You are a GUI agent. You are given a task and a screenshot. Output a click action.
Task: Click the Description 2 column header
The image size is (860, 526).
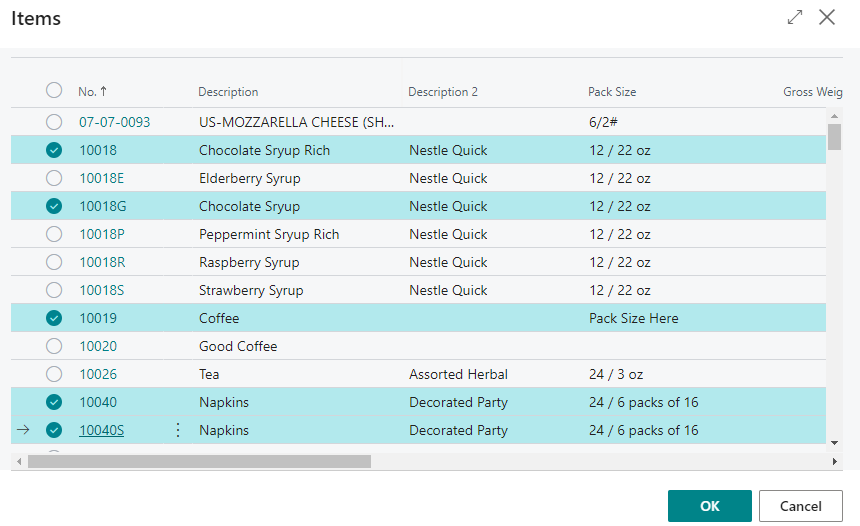pyautogui.click(x=443, y=92)
